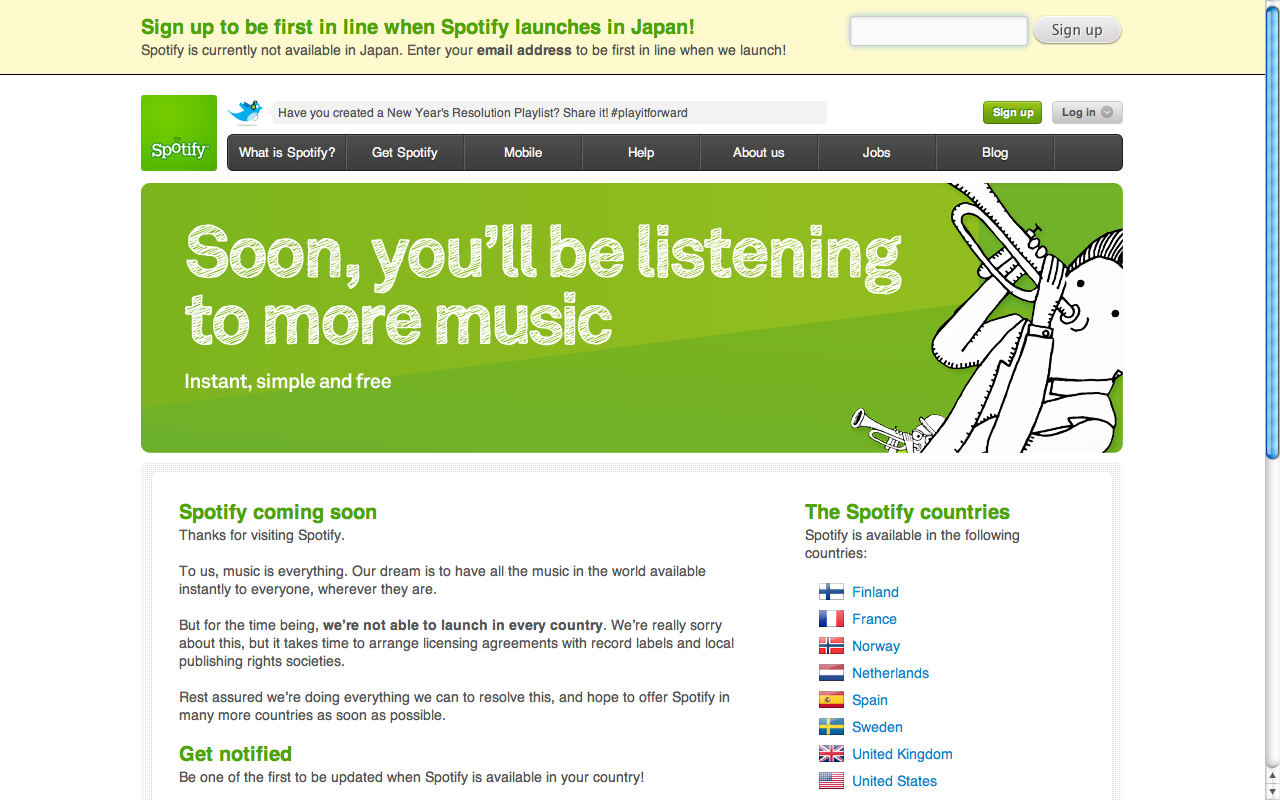
Task: Open the Log in dropdown
Action: click(x=1087, y=113)
